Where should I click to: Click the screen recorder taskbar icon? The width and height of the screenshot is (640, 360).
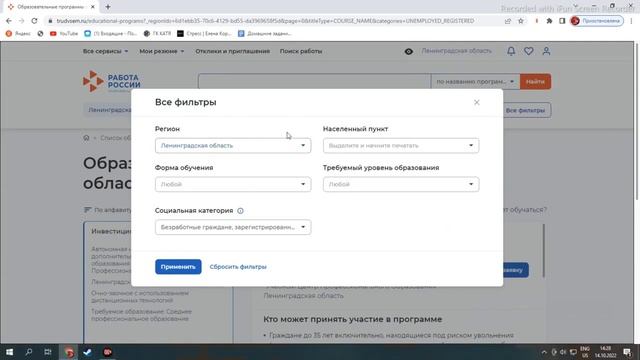[x=107, y=352]
